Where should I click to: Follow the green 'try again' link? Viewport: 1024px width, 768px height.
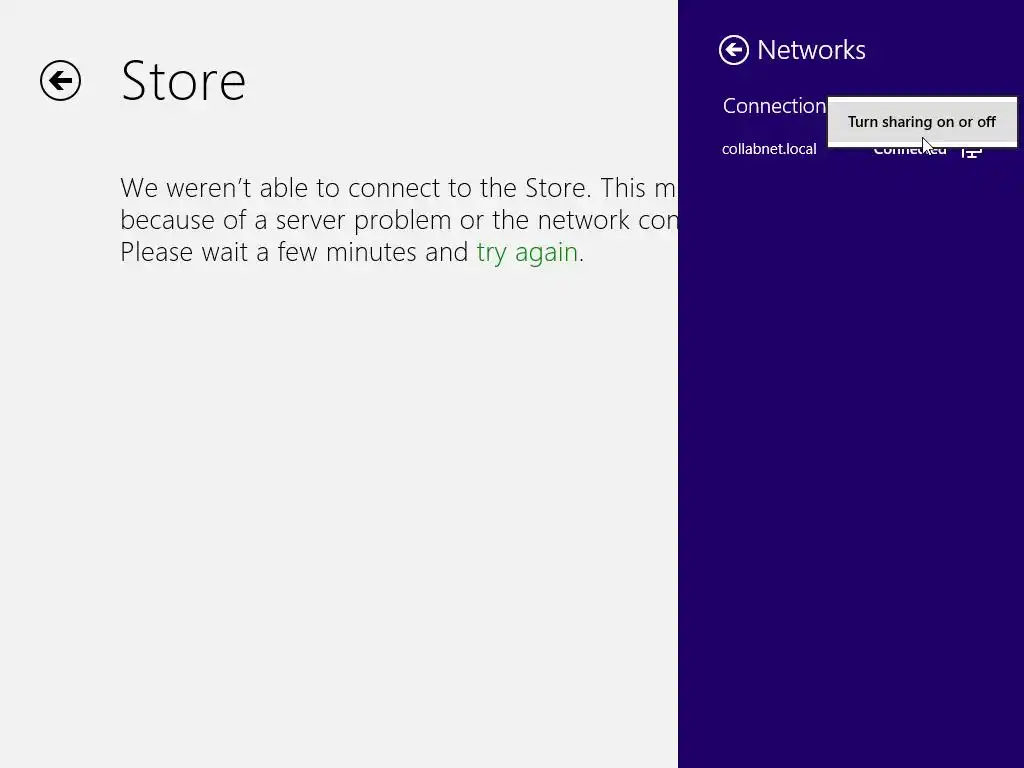[527, 253]
